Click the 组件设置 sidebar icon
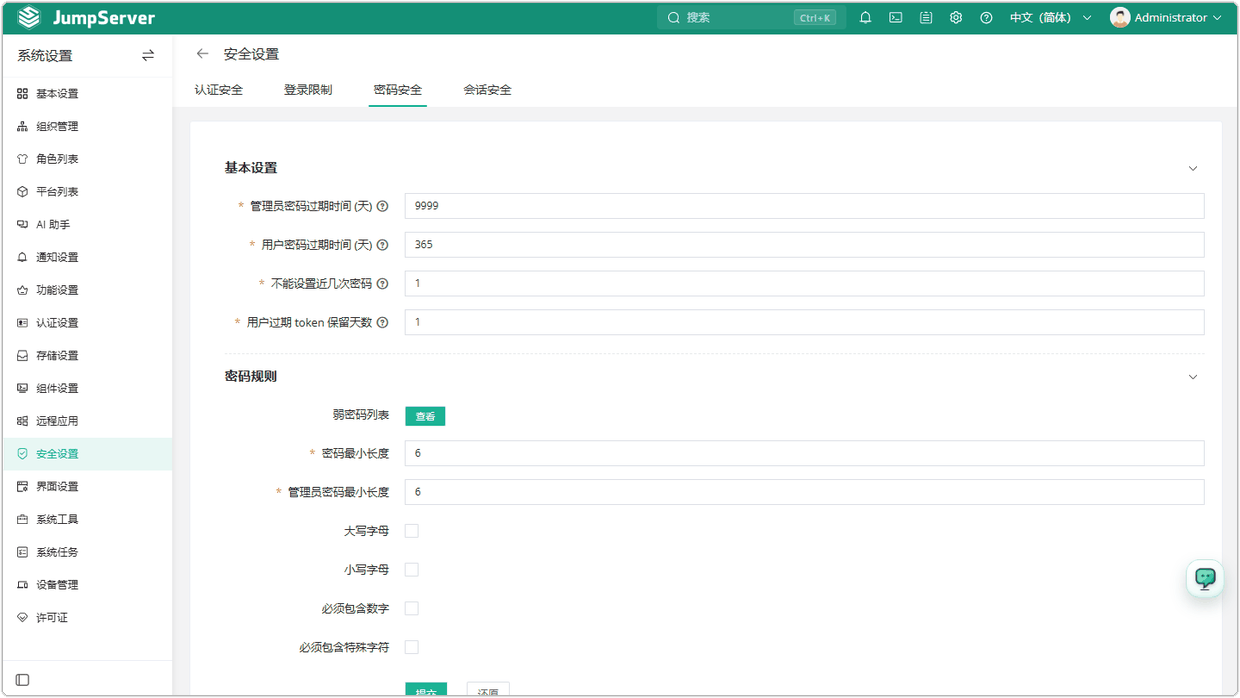This screenshot has height=698, width=1240. point(22,389)
